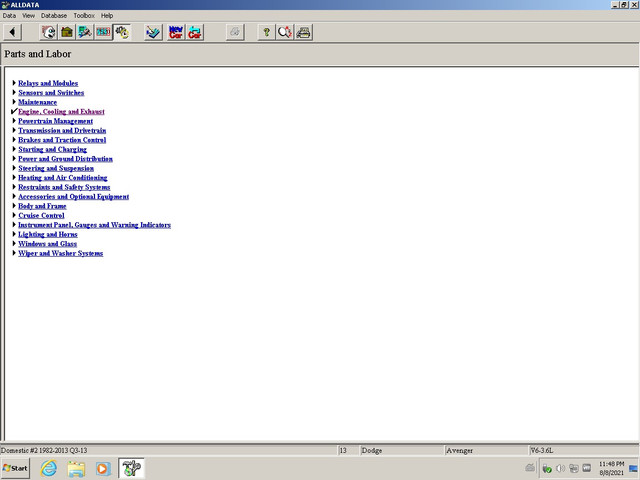Open the Engine, Cooling and Exhaust link
The height and width of the screenshot is (480, 640).
click(61, 111)
